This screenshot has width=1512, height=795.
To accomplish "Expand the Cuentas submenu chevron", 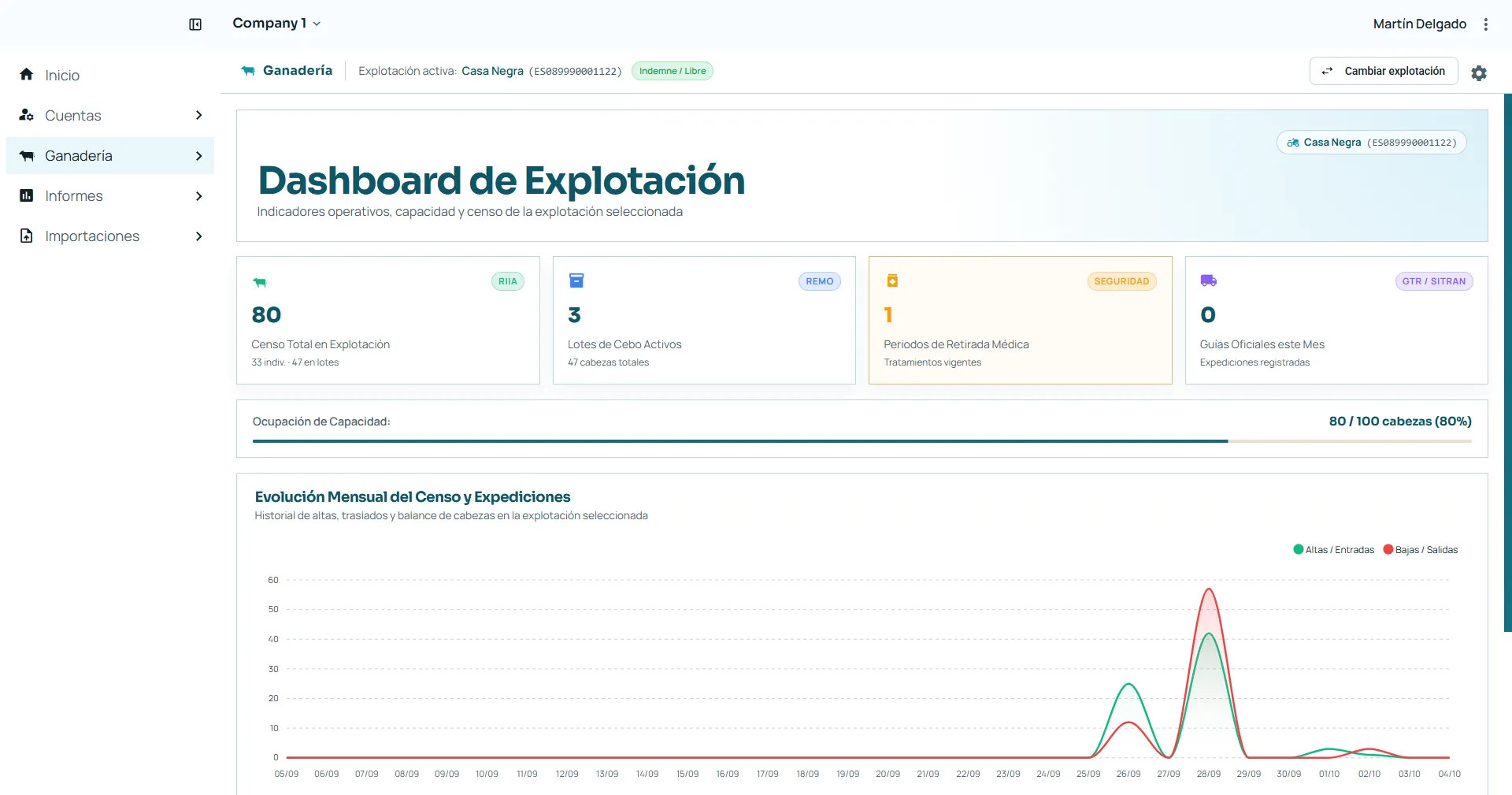I will (198, 115).
